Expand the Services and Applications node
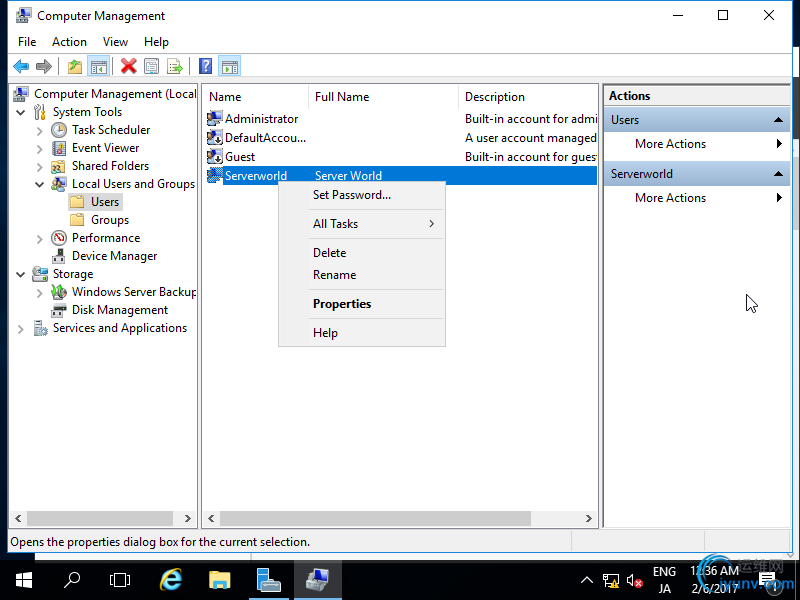This screenshot has width=800, height=600. point(21,329)
